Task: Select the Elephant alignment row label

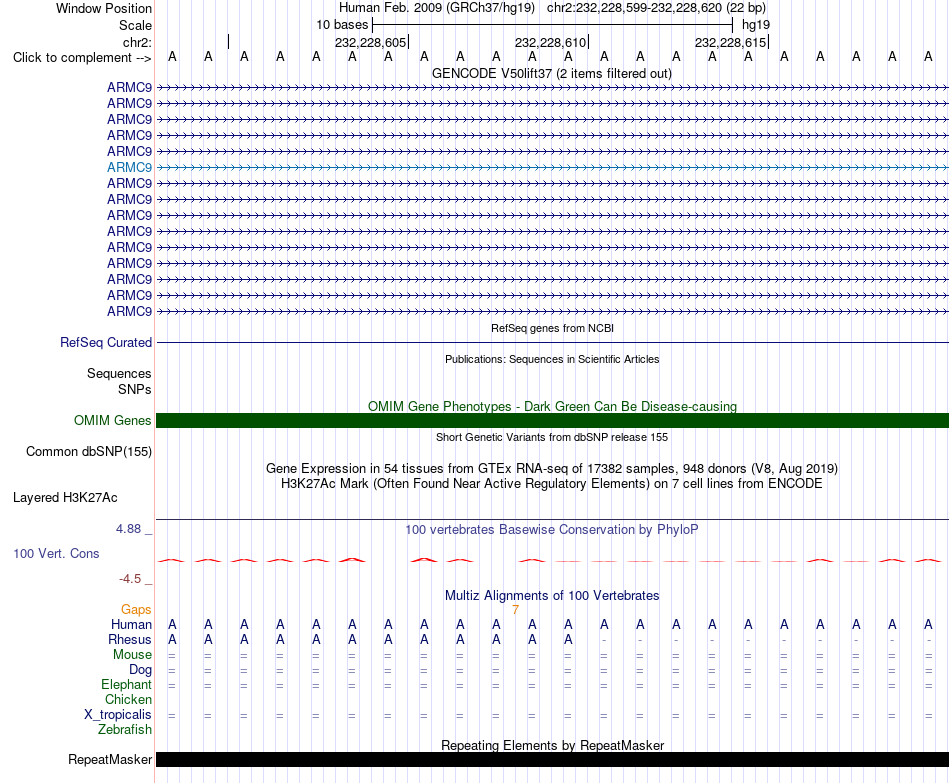Action: [127, 684]
